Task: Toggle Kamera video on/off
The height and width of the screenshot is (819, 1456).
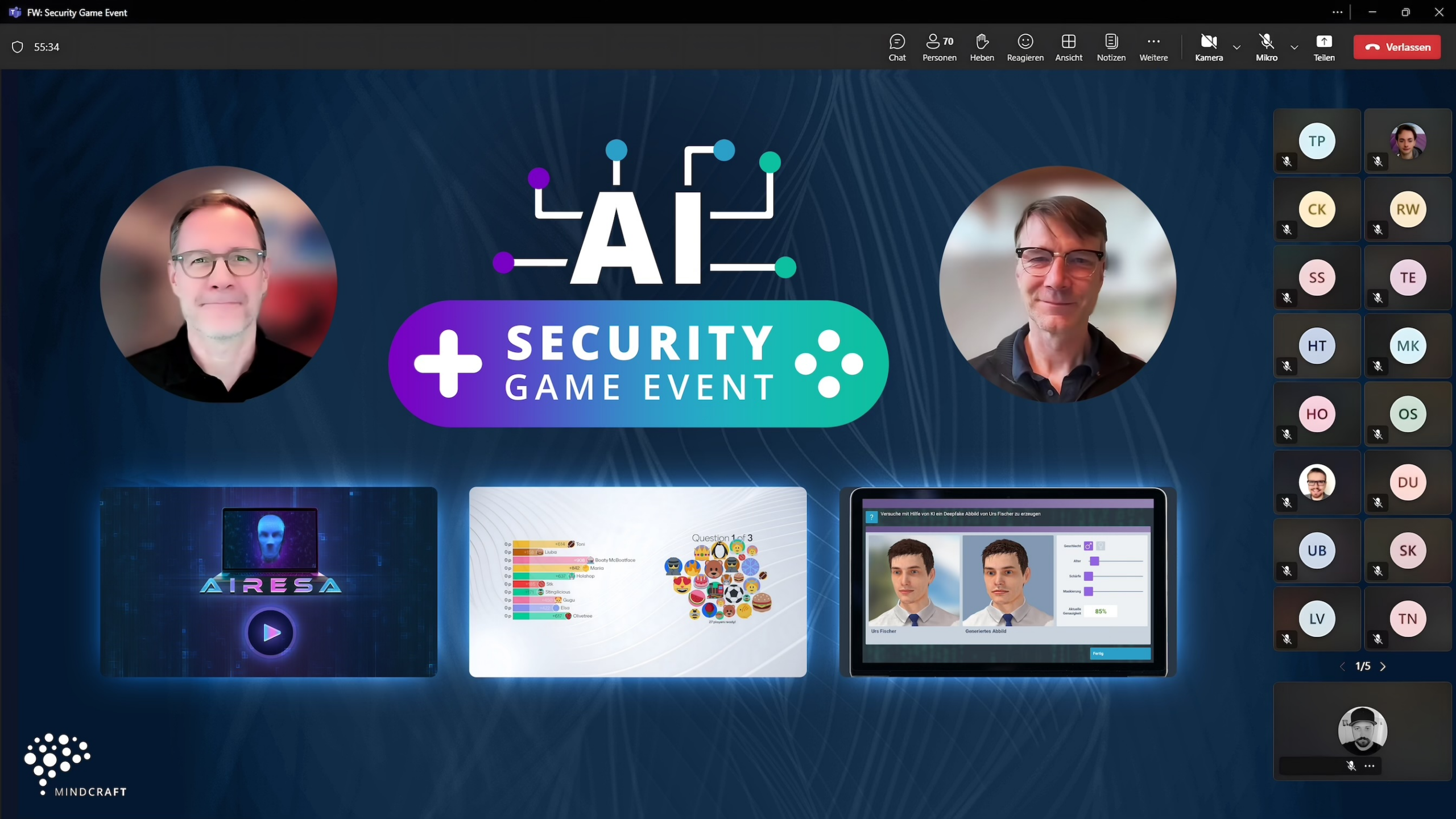Action: [1208, 46]
